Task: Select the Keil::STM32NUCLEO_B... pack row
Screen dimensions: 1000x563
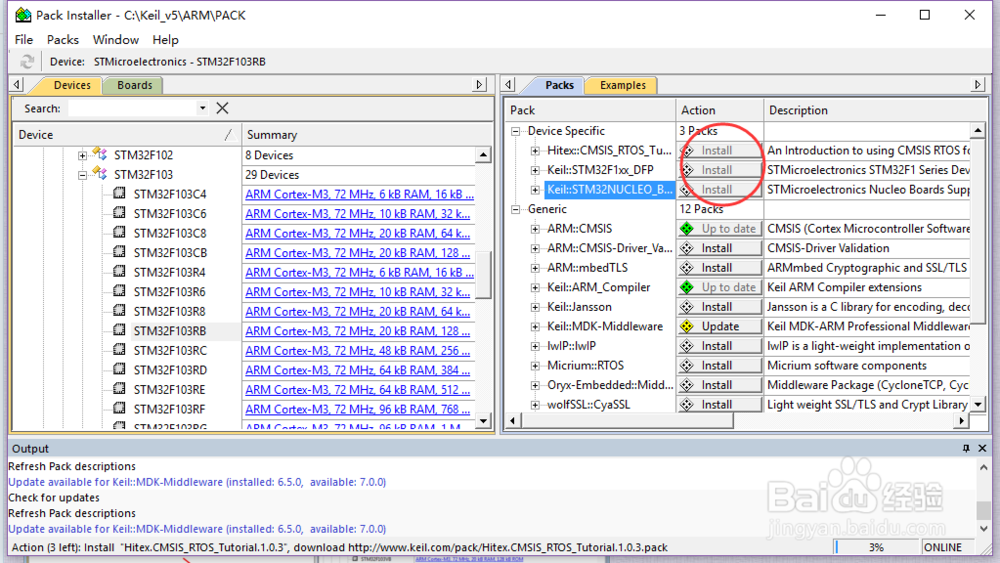Action: [x=609, y=189]
